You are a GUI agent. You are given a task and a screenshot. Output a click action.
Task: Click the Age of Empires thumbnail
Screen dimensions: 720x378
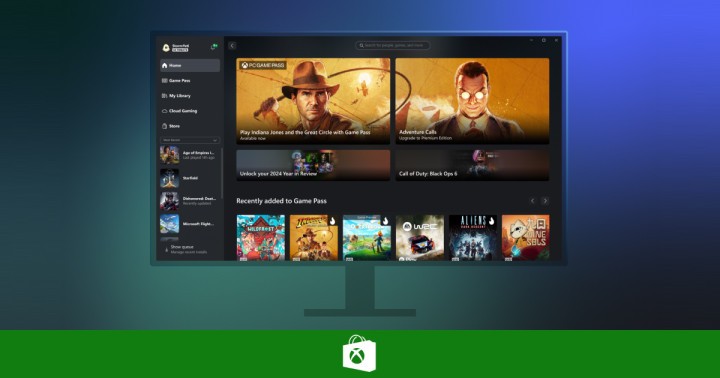coord(169,155)
